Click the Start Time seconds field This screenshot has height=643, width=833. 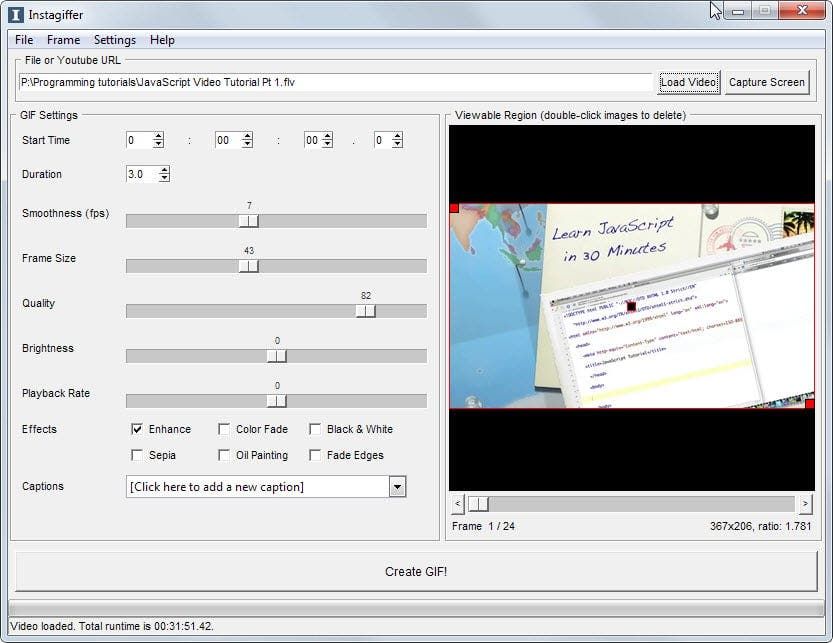[x=313, y=140]
